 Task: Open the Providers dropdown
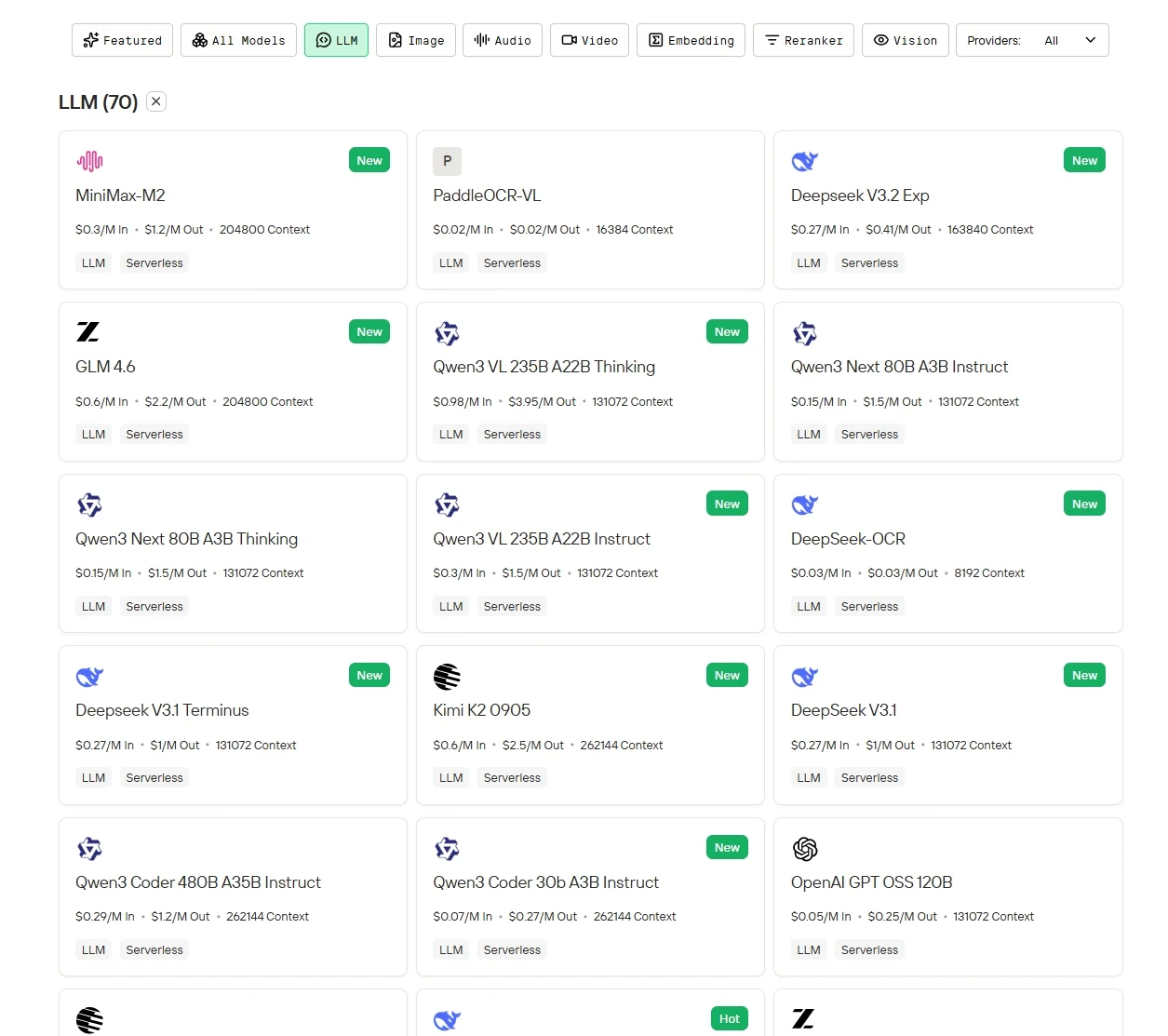[1032, 40]
